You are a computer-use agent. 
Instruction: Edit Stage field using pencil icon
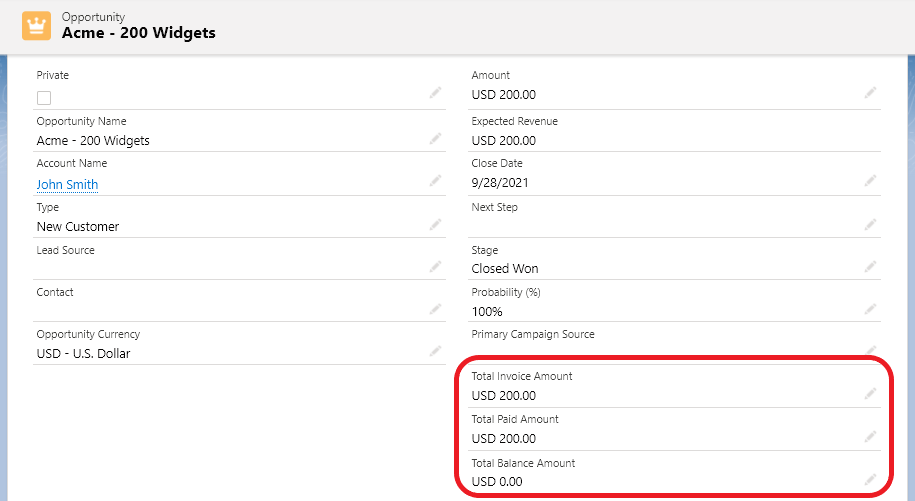coord(871,266)
